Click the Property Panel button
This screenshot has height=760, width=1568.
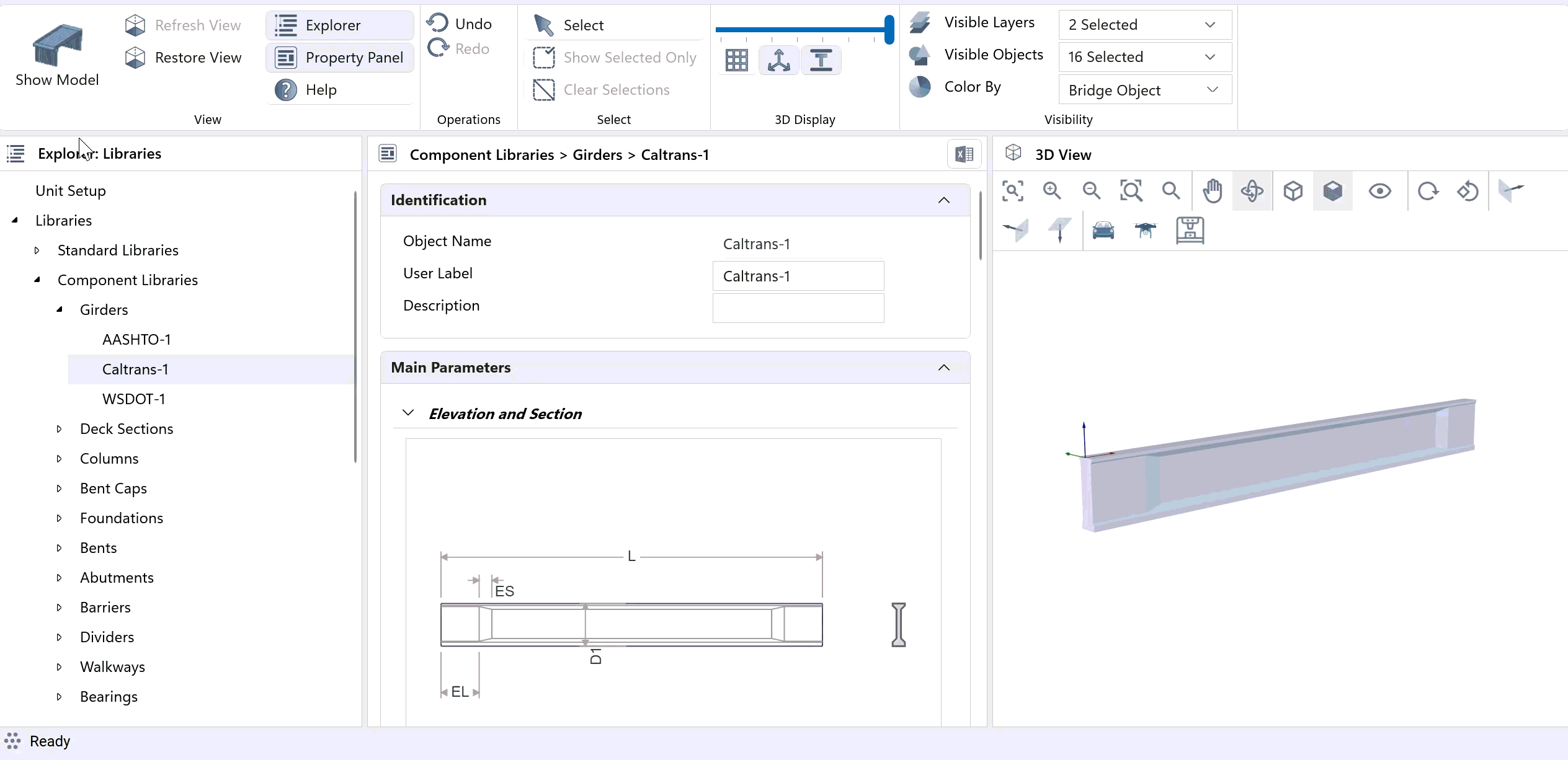click(x=340, y=58)
